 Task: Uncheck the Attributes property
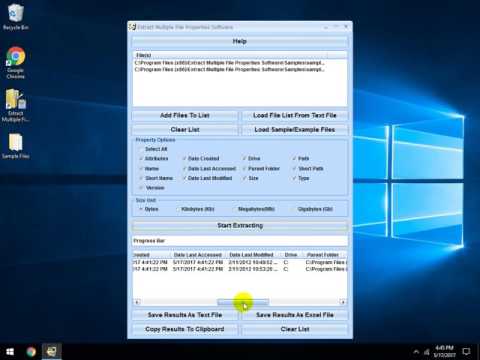point(141,159)
